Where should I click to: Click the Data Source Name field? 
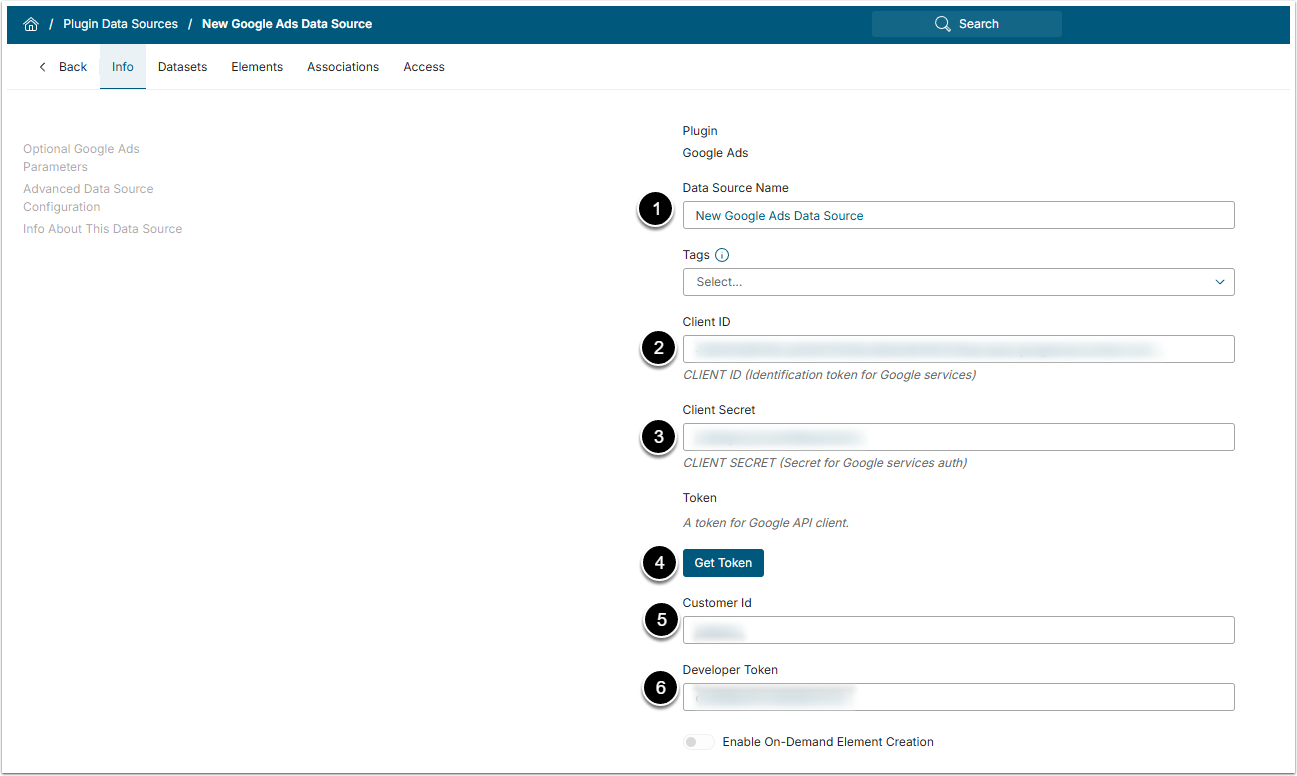(958, 215)
